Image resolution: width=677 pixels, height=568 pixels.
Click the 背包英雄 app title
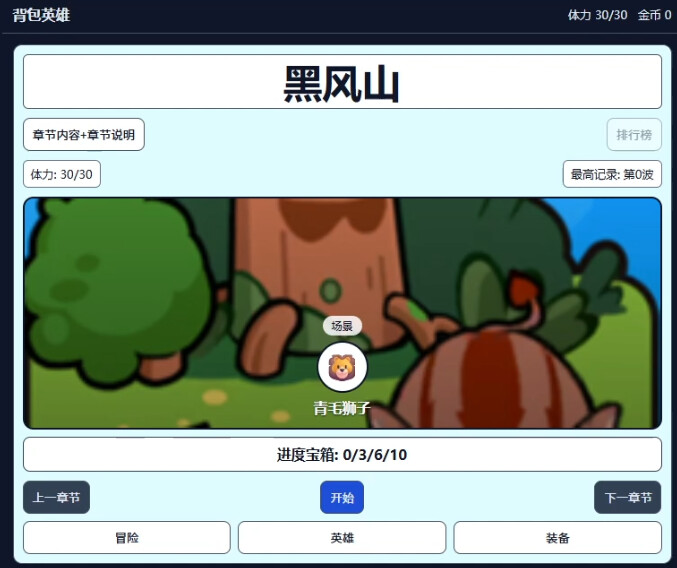coord(41,15)
